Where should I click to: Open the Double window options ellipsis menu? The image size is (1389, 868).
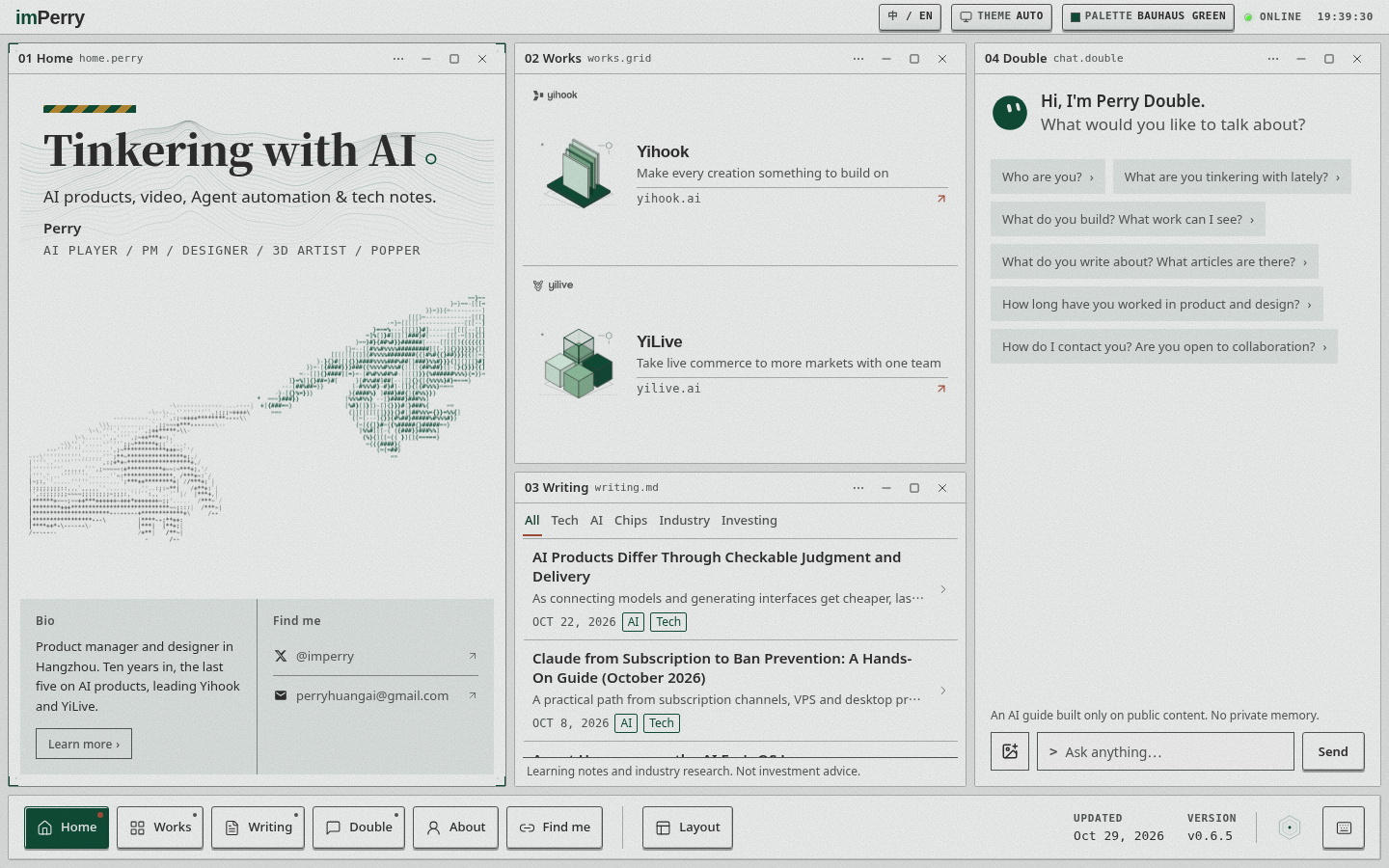[1273, 59]
